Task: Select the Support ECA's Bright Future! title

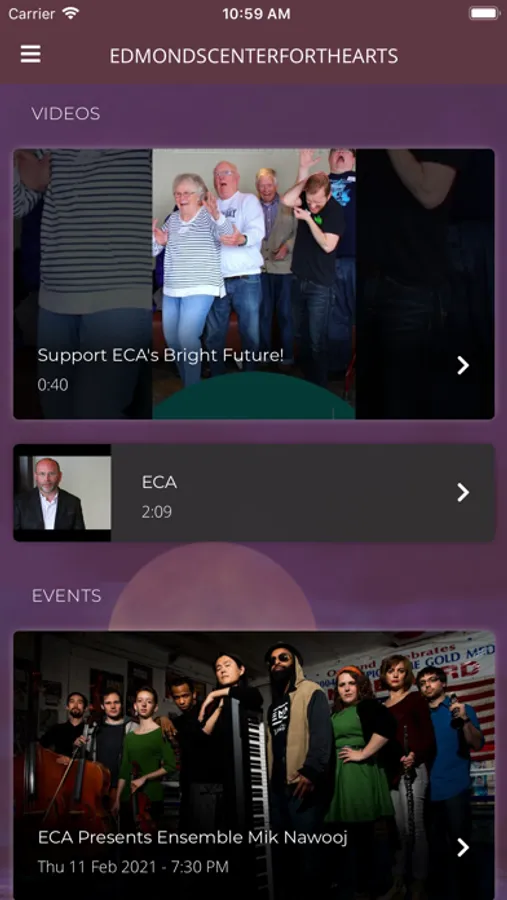Action: tap(161, 355)
